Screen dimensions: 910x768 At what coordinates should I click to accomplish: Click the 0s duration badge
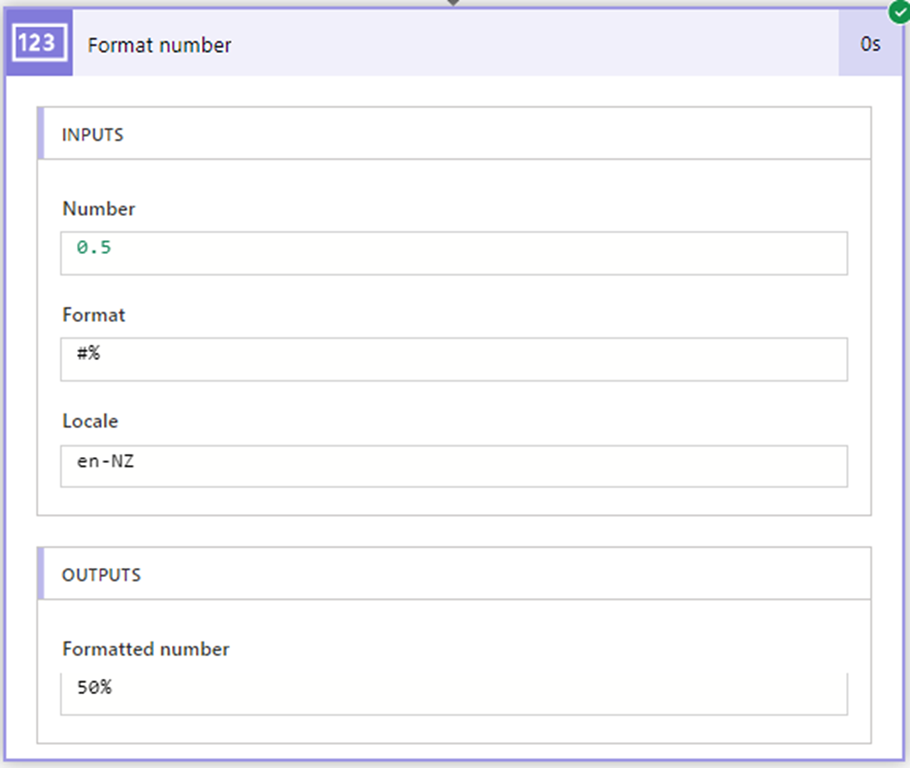[x=870, y=44]
